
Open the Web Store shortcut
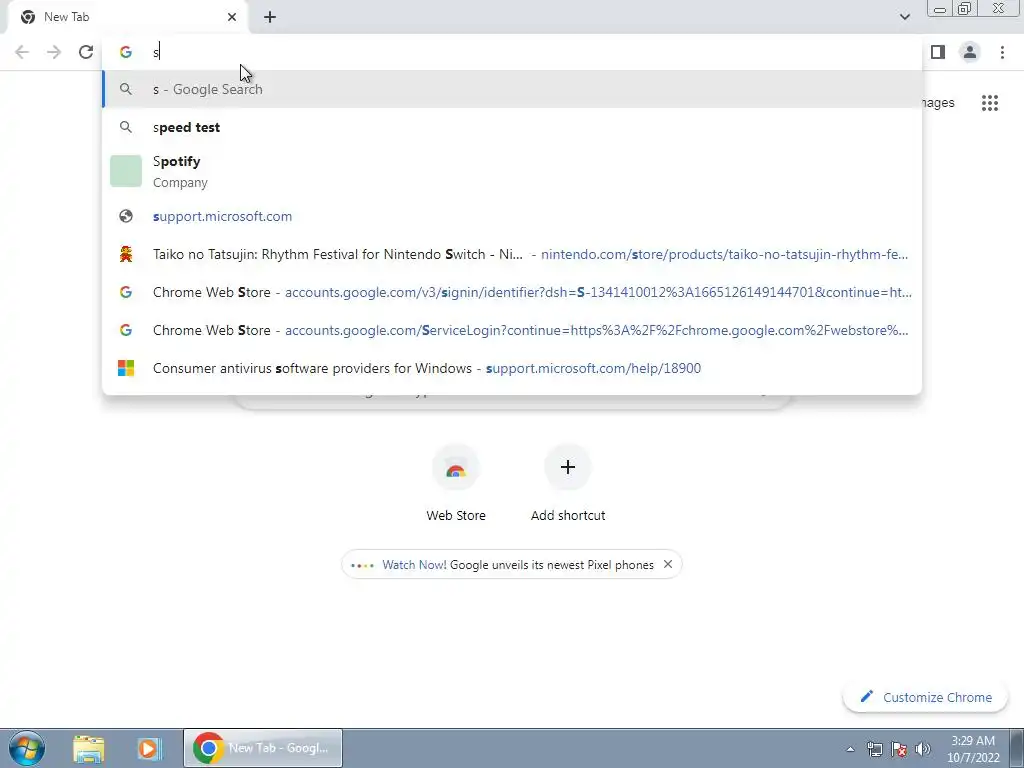tap(456, 483)
